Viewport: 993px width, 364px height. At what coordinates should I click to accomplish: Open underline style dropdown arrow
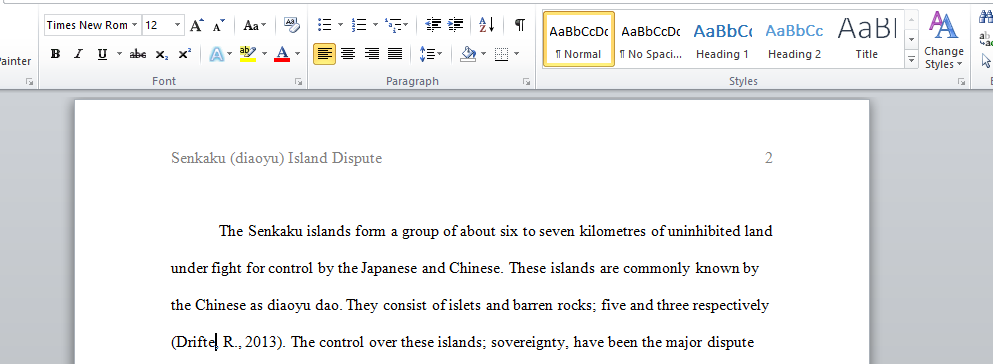click(119, 54)
